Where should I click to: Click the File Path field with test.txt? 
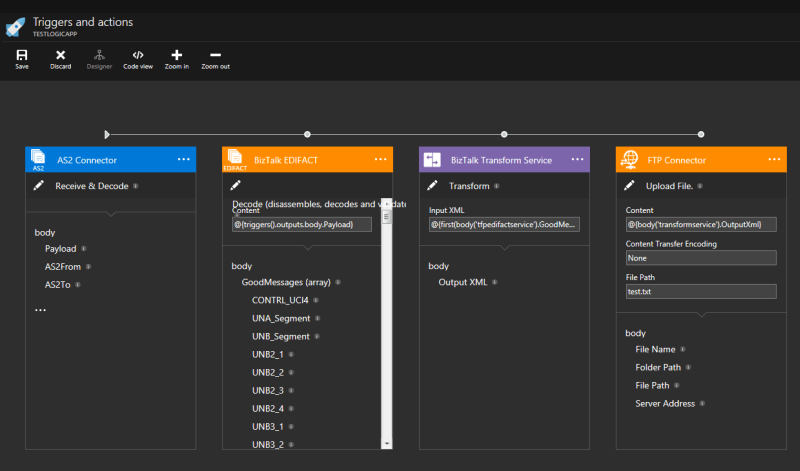701,291
